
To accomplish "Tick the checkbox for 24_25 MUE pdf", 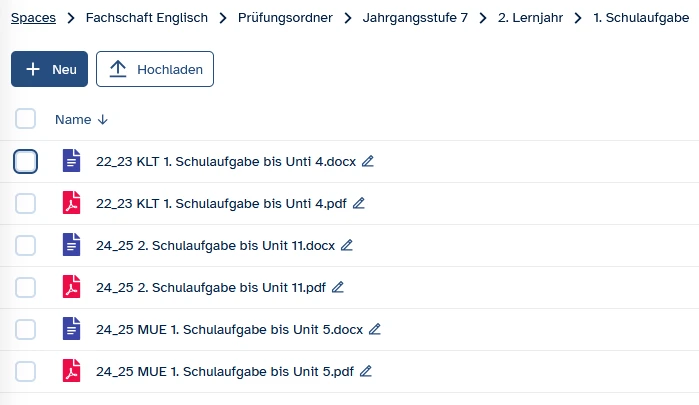I will 26,371.
